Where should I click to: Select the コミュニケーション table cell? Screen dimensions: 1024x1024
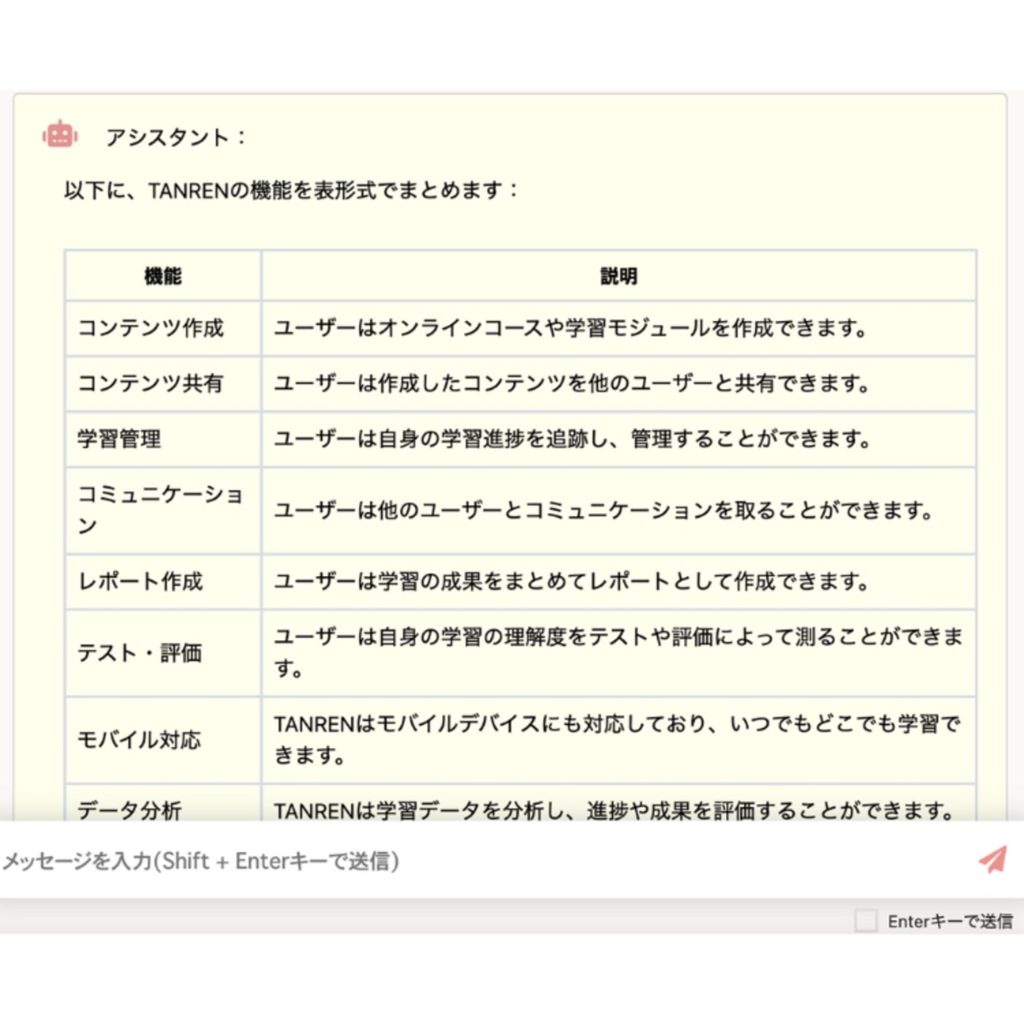point(160,510)
